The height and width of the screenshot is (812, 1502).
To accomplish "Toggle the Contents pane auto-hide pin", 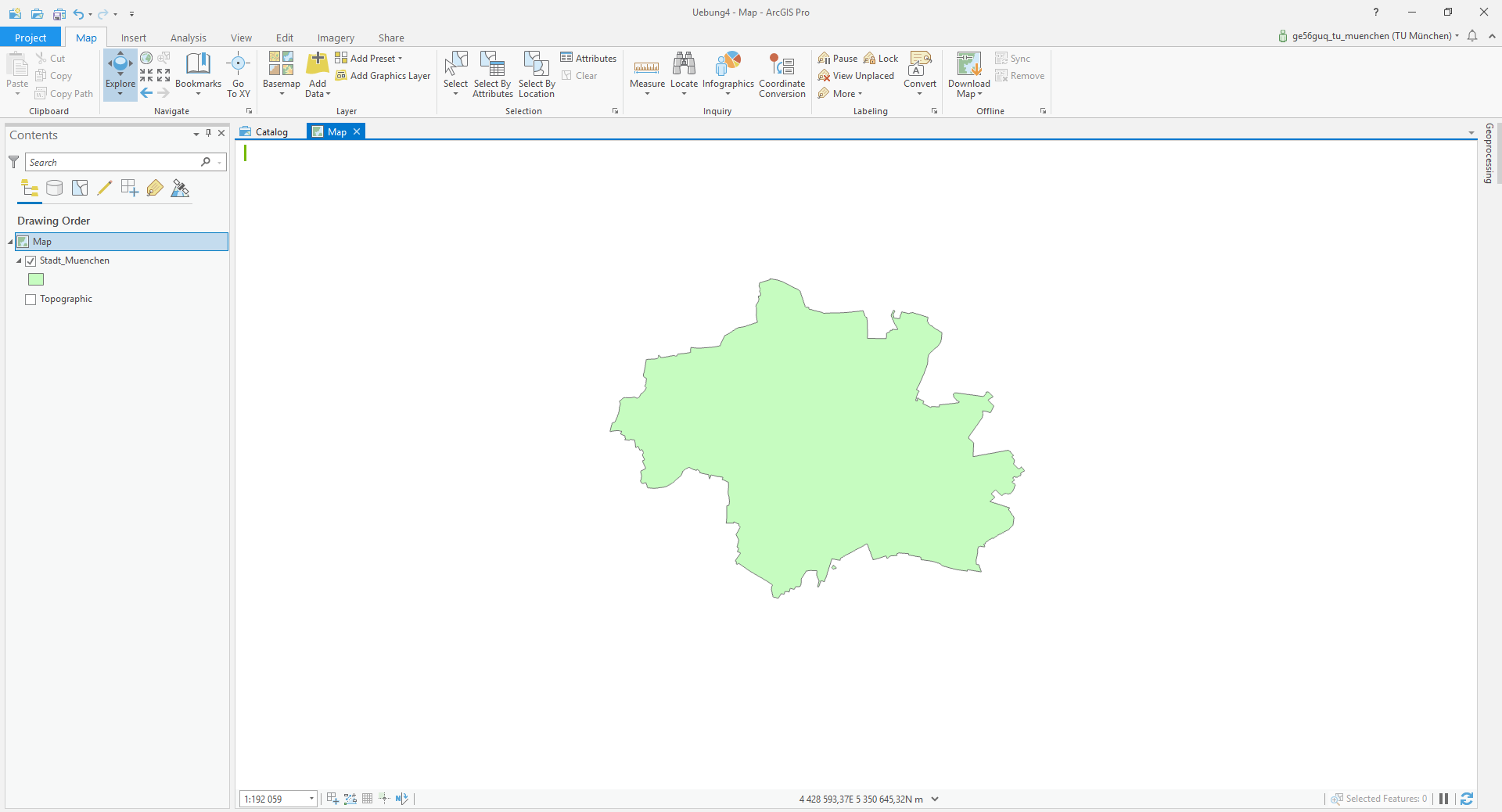I will (208, 134).
